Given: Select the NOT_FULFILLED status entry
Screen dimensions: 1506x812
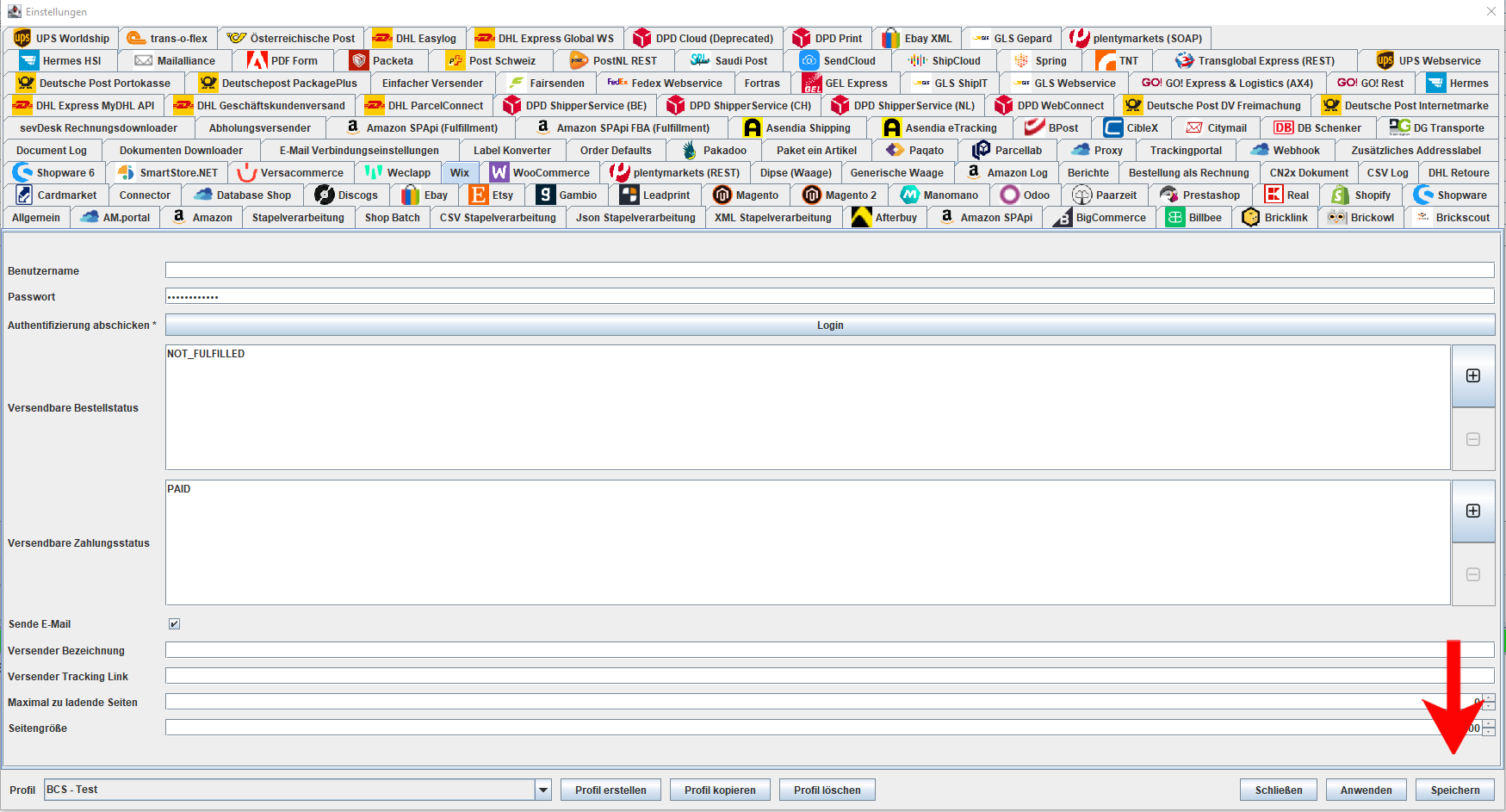Looking at the screenshot, I should 206,354.
